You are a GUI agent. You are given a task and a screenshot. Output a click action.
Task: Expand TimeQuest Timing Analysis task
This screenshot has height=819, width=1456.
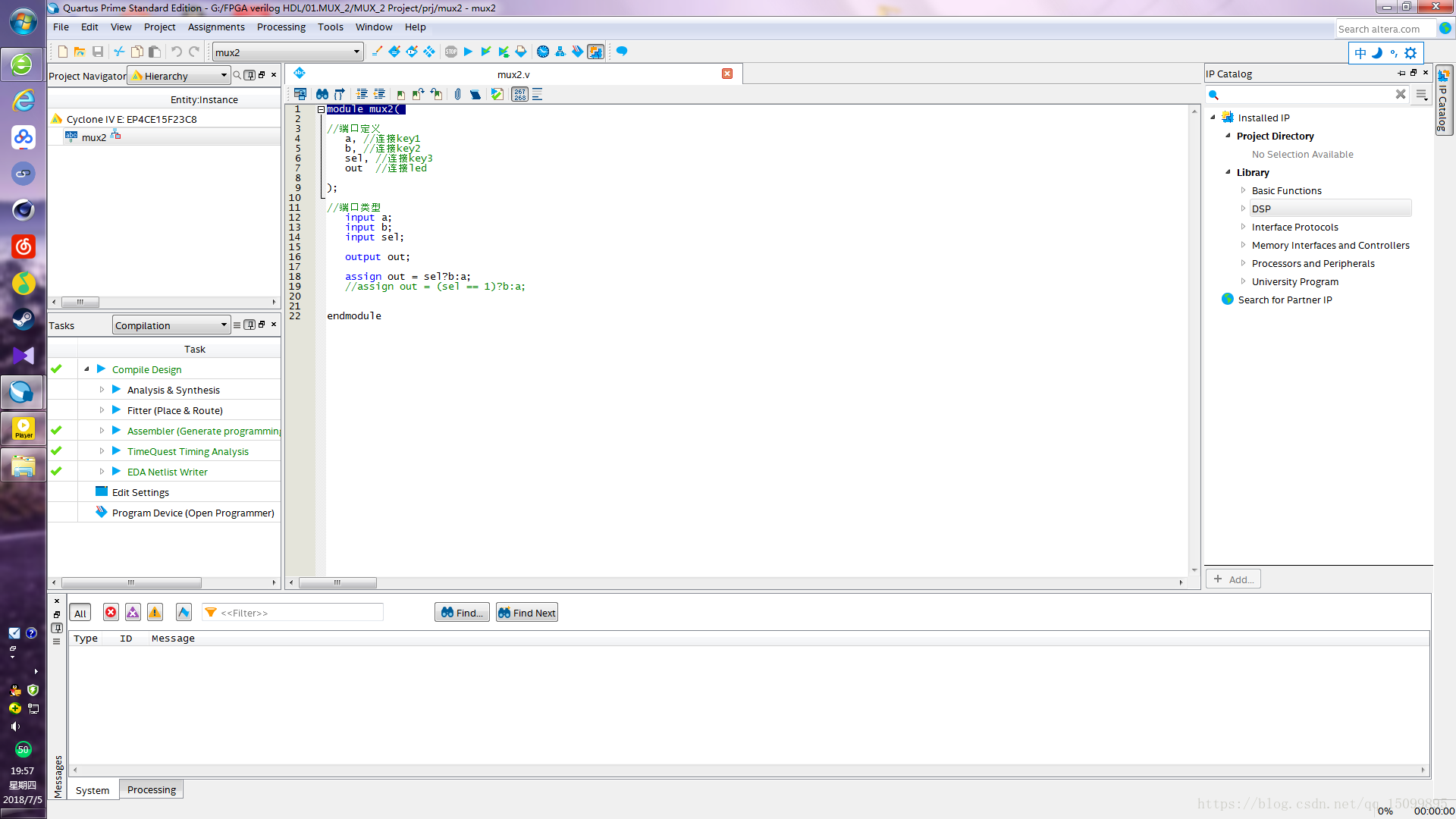pyautogui.click(x=102, y=451)
